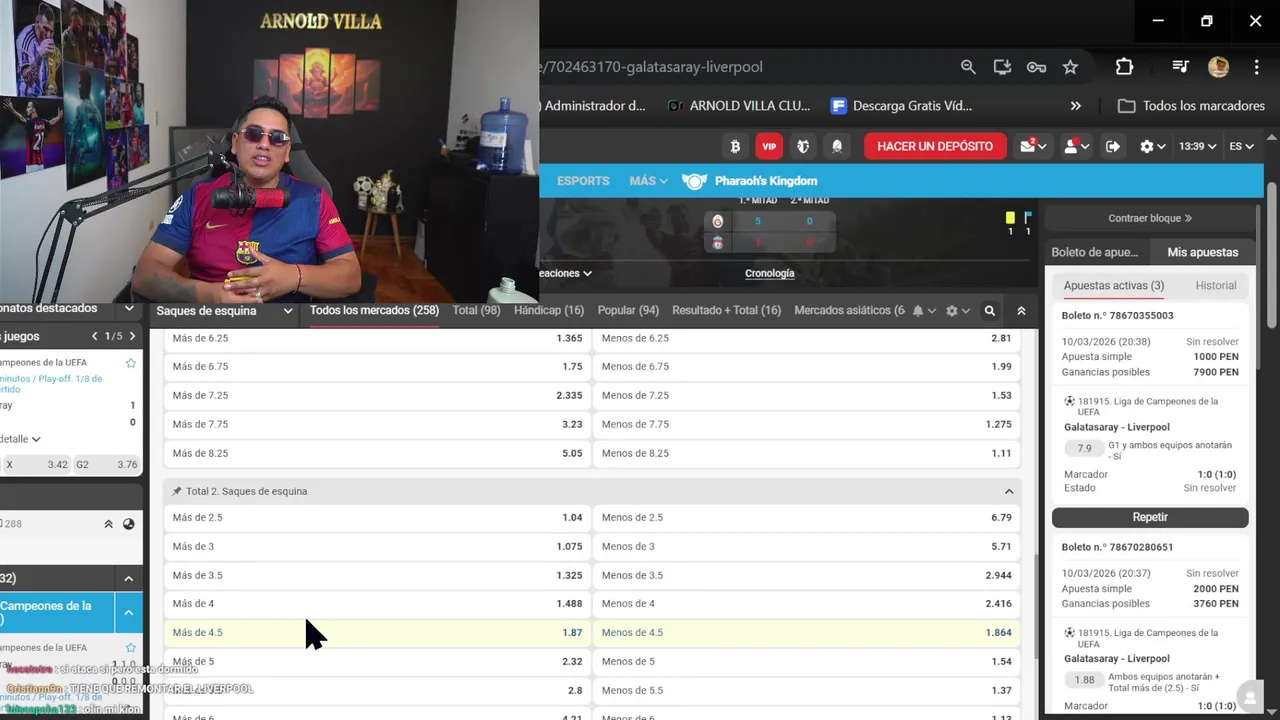Open the red VIP badge
1280x720 pixels.
click(x=769, y=146)
